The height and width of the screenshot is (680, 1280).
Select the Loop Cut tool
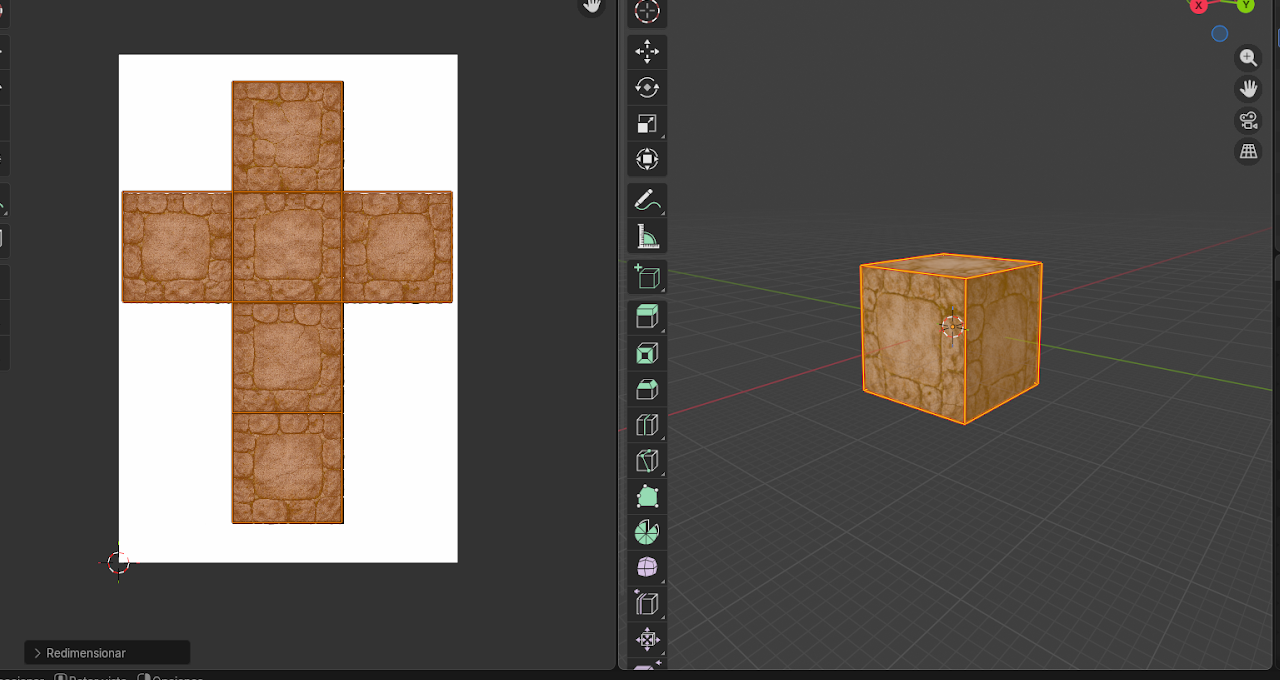[647, 425]
